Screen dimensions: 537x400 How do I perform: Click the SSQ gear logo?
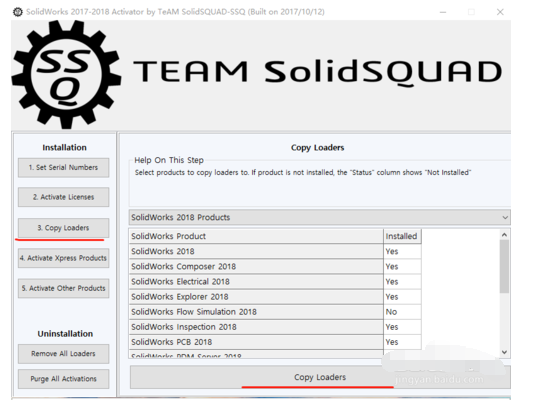click(x=66, y=74)
